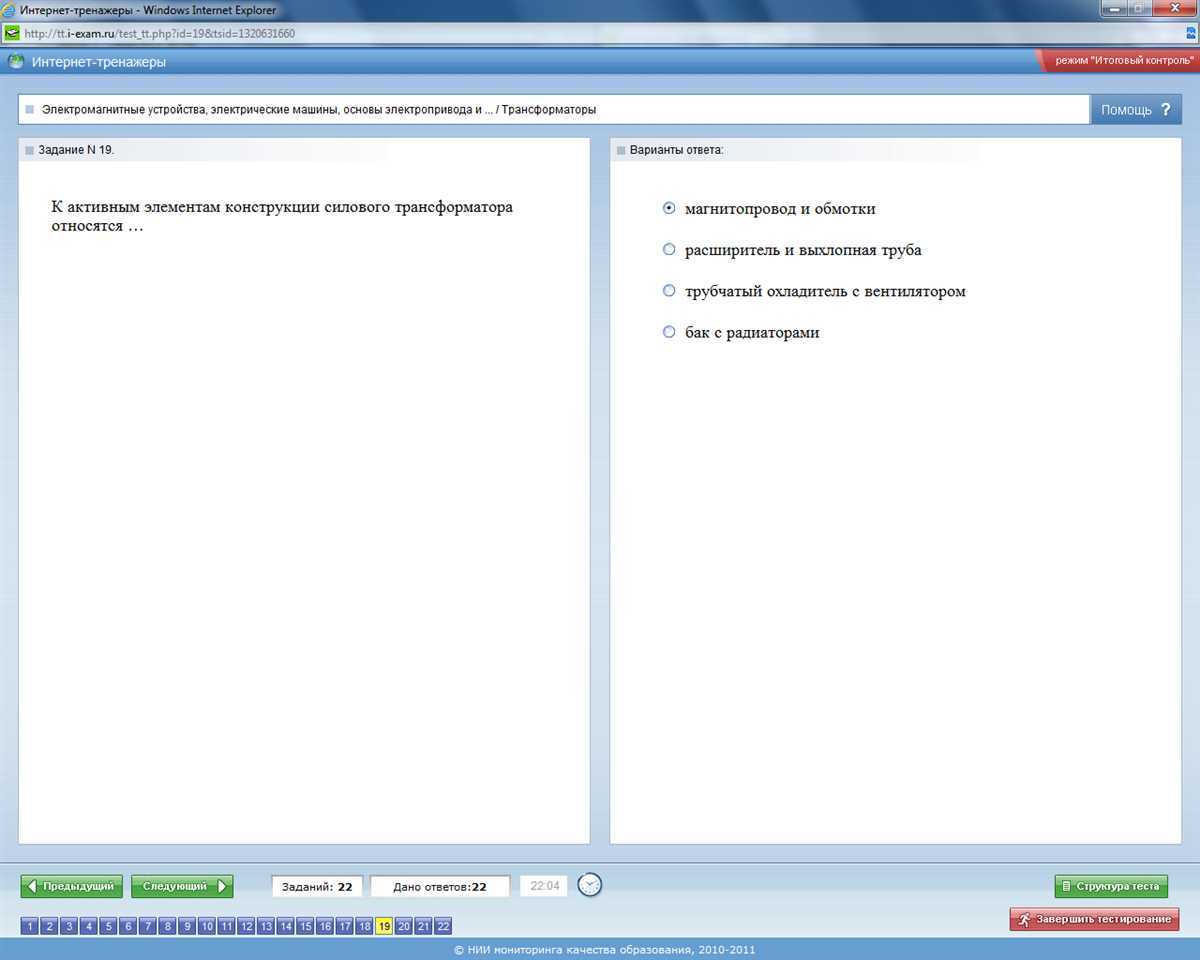Image resolution: width=1200 pixels, height=960 pixels.
Task: Jump to question 11
Action: tap(226, 926)
